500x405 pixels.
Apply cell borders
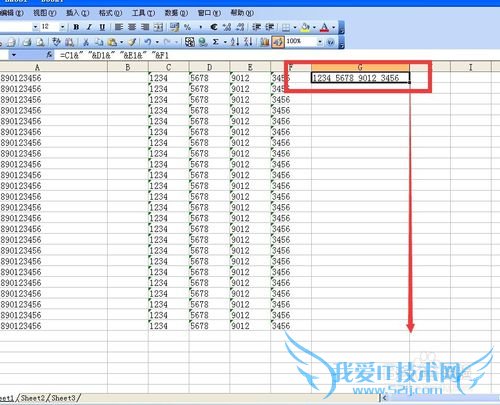[x=286, y=27]
